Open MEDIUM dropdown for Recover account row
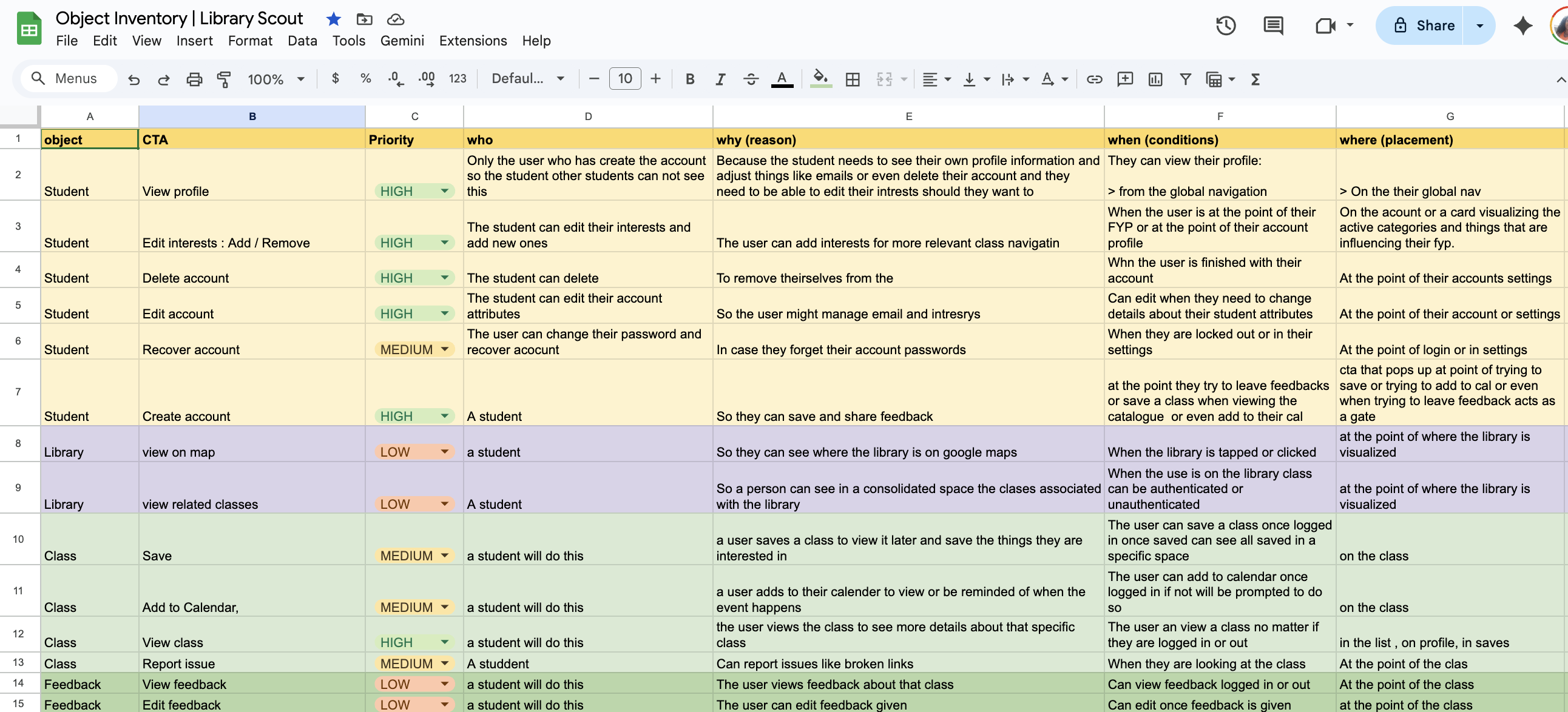The width and height of the screenshot is (1568, 712). point(414,349)
